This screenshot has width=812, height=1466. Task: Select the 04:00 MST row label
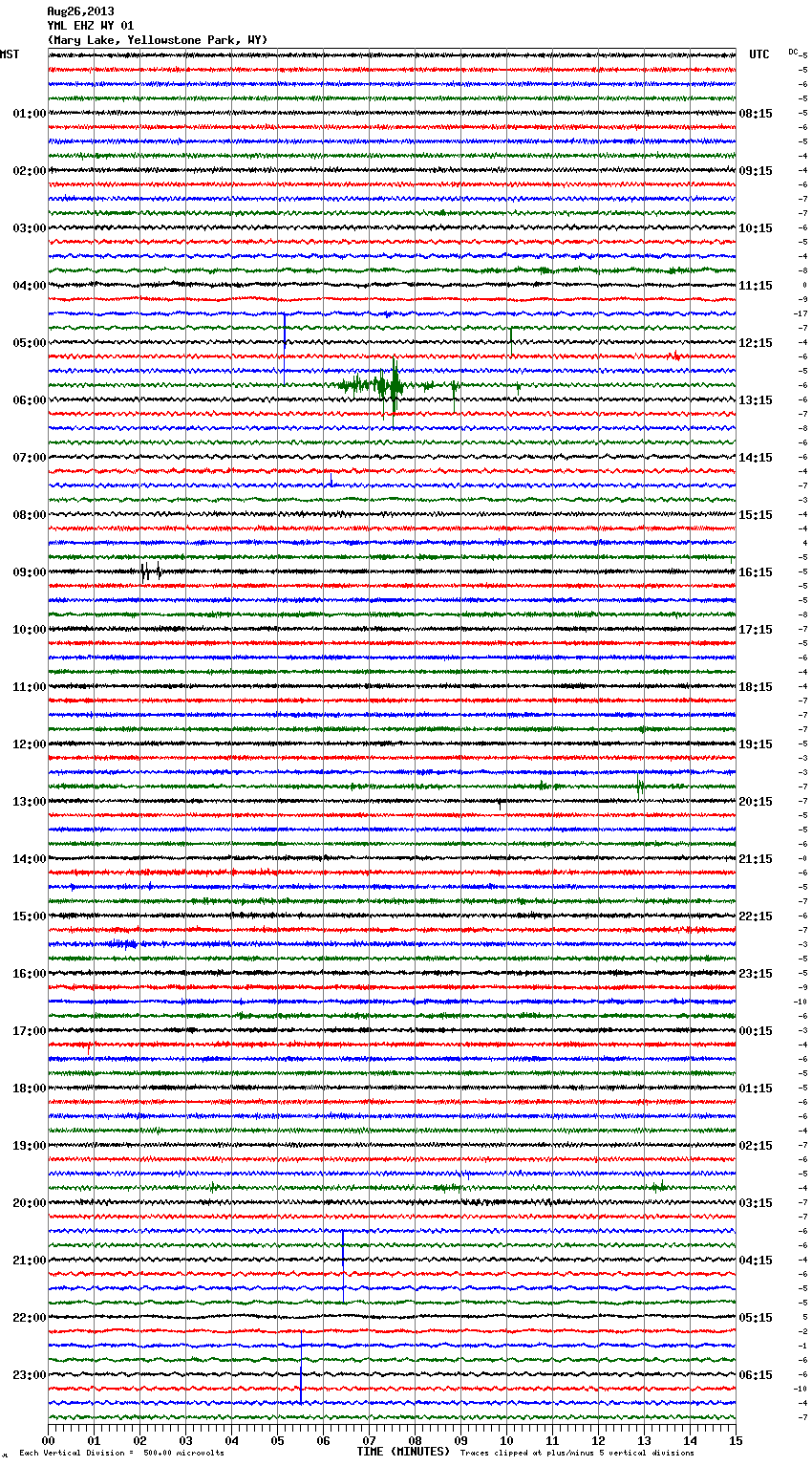pos(29,286)
